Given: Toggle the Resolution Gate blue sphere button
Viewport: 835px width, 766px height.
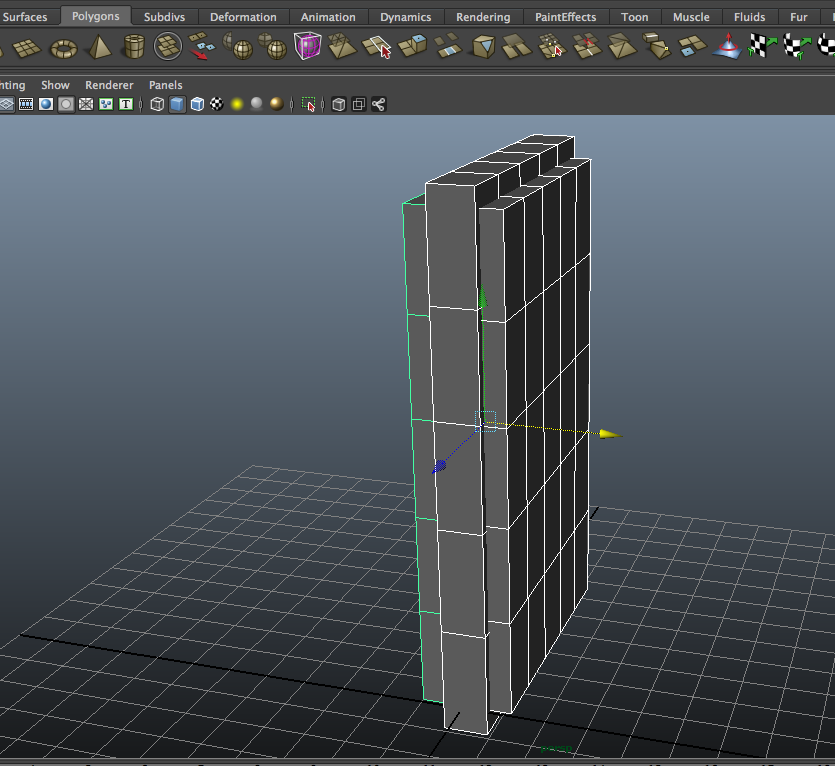Looking at the screenshot, I should point(46,104).
